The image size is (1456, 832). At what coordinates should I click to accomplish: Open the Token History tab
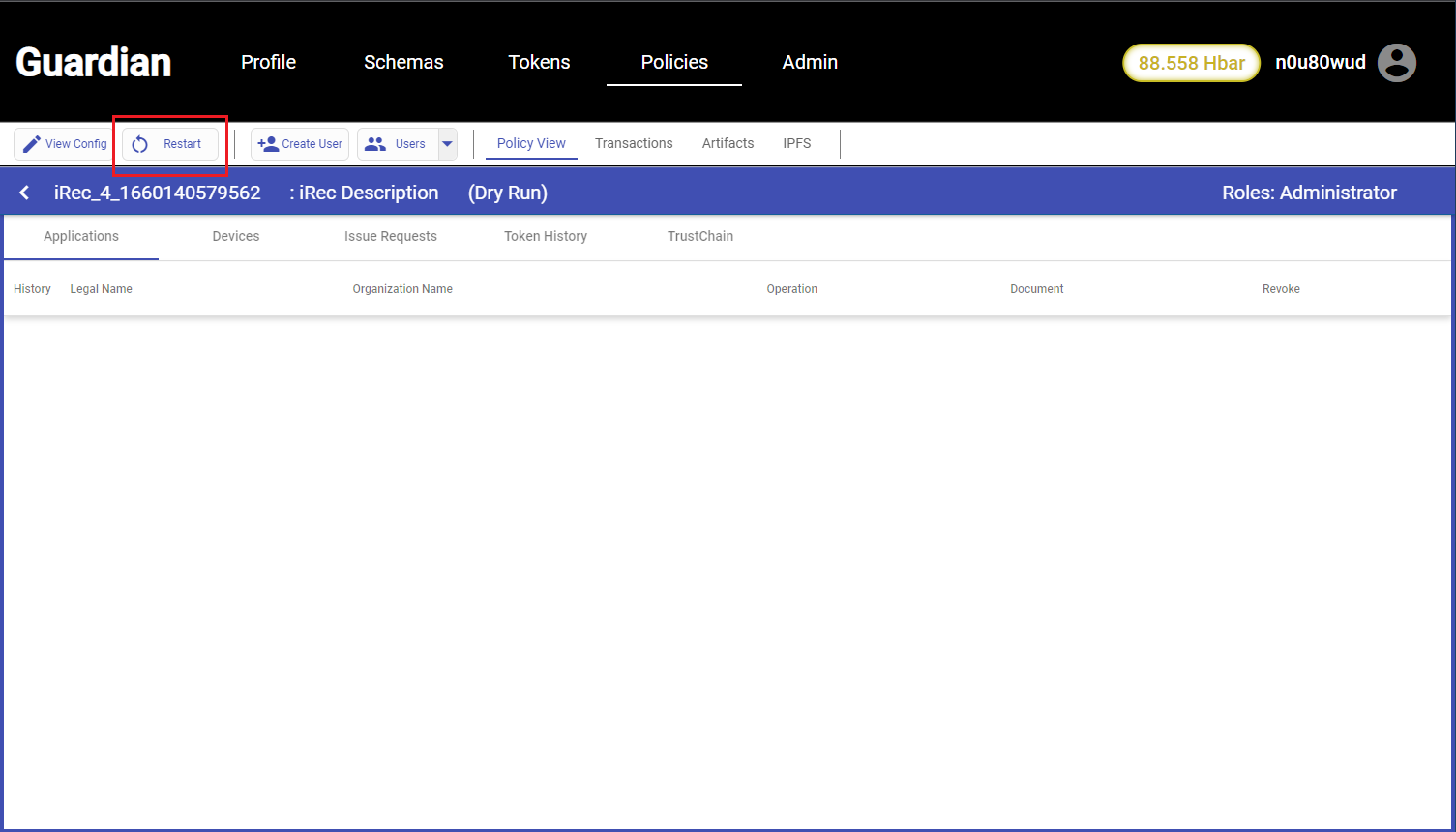point(546,236)
